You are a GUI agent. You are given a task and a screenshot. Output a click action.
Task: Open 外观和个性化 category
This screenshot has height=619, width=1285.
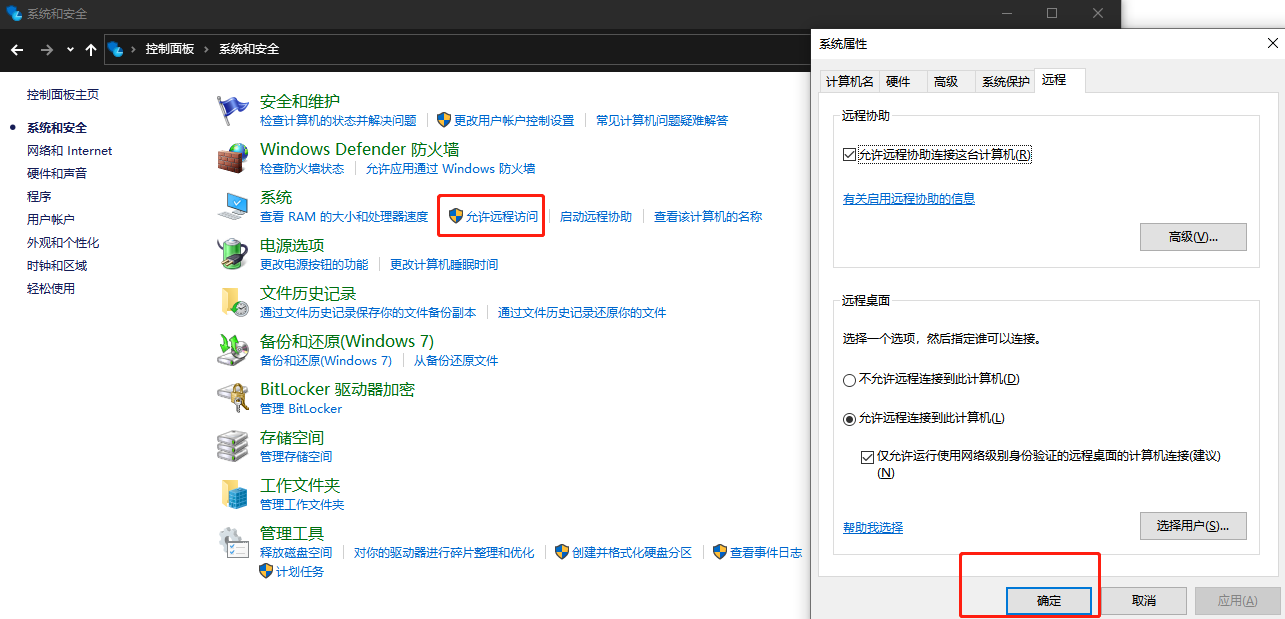63,243
